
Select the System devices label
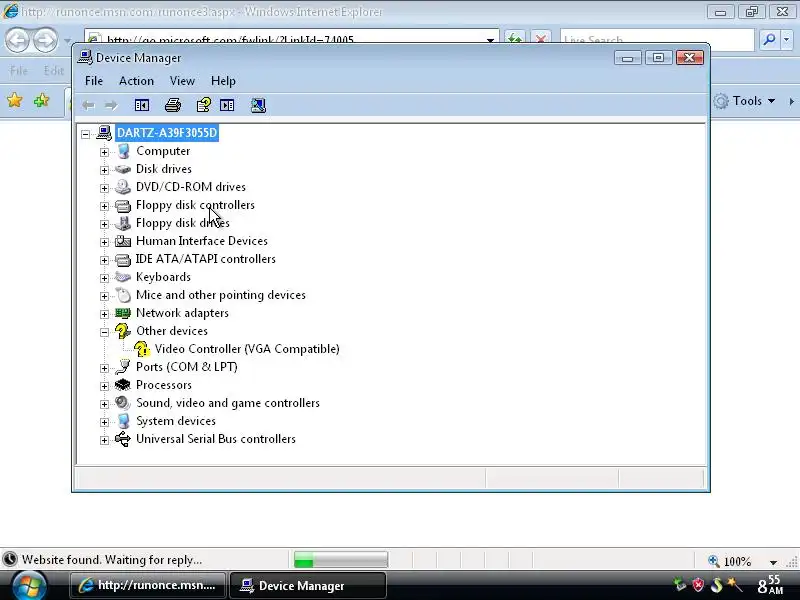point(176,421)
